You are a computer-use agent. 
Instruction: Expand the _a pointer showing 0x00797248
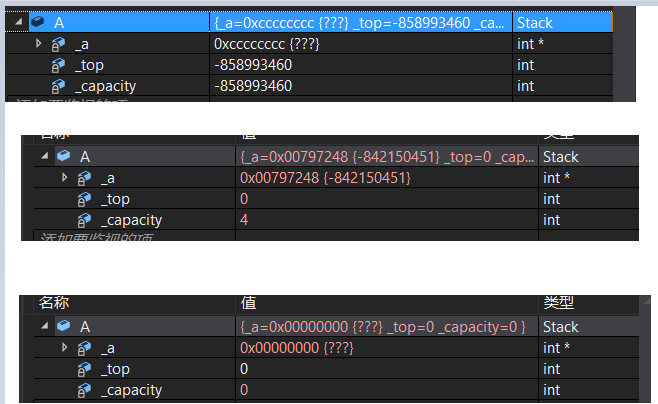click(65, 177)
